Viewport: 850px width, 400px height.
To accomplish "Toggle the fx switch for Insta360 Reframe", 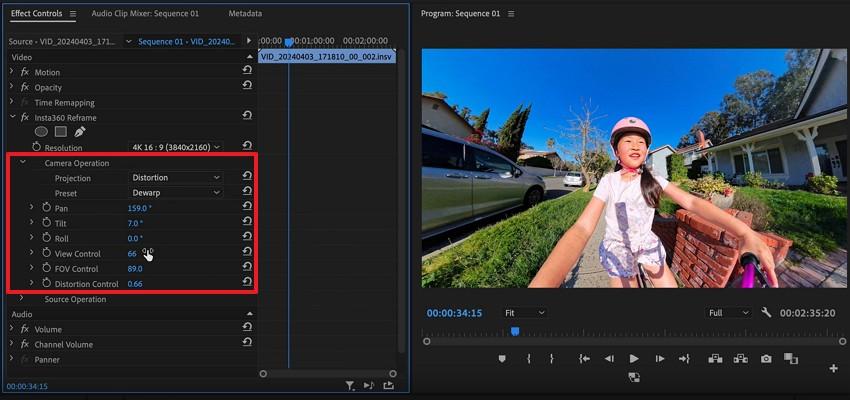I will click(25, 118).
